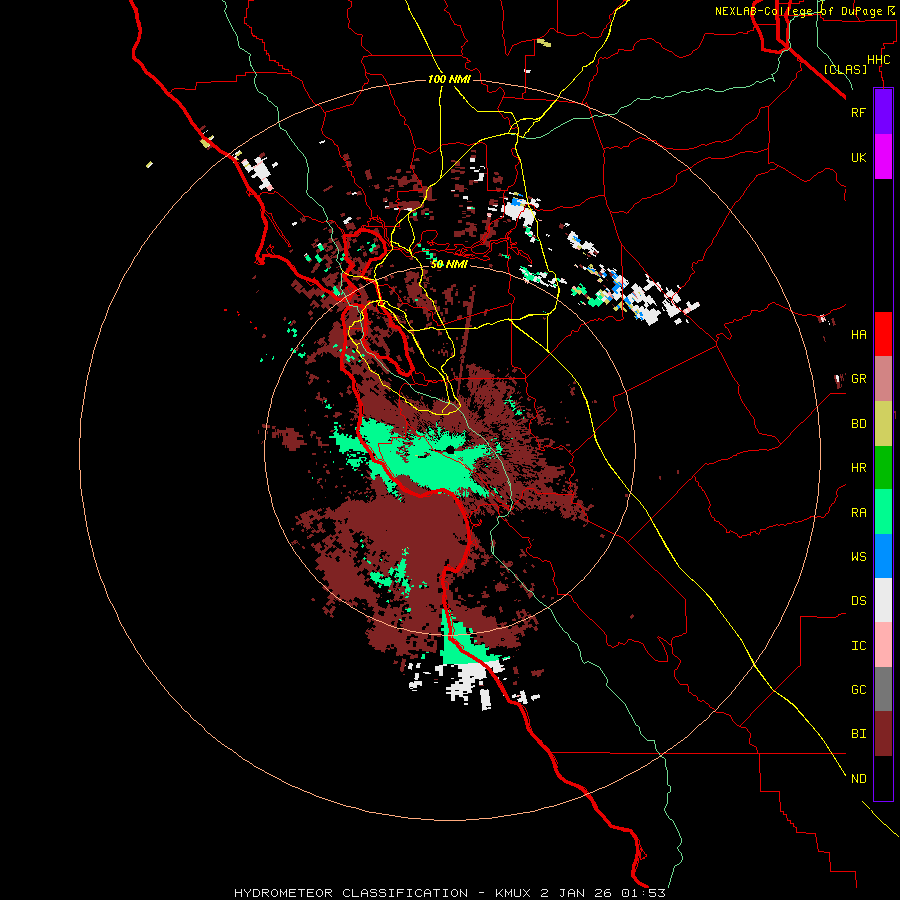Click the GC gray legend swatch
This screenshot has width=900, height=900.
(883, 689)
